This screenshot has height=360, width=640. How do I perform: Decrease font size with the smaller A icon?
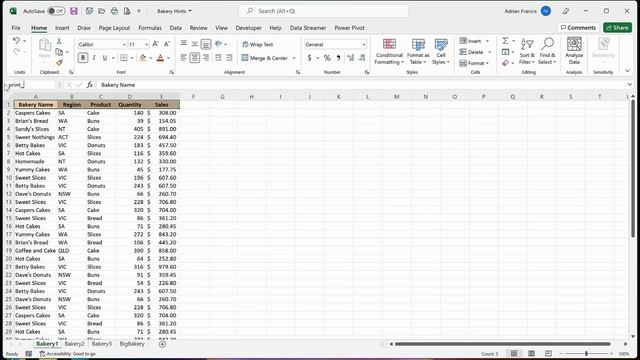167,44
